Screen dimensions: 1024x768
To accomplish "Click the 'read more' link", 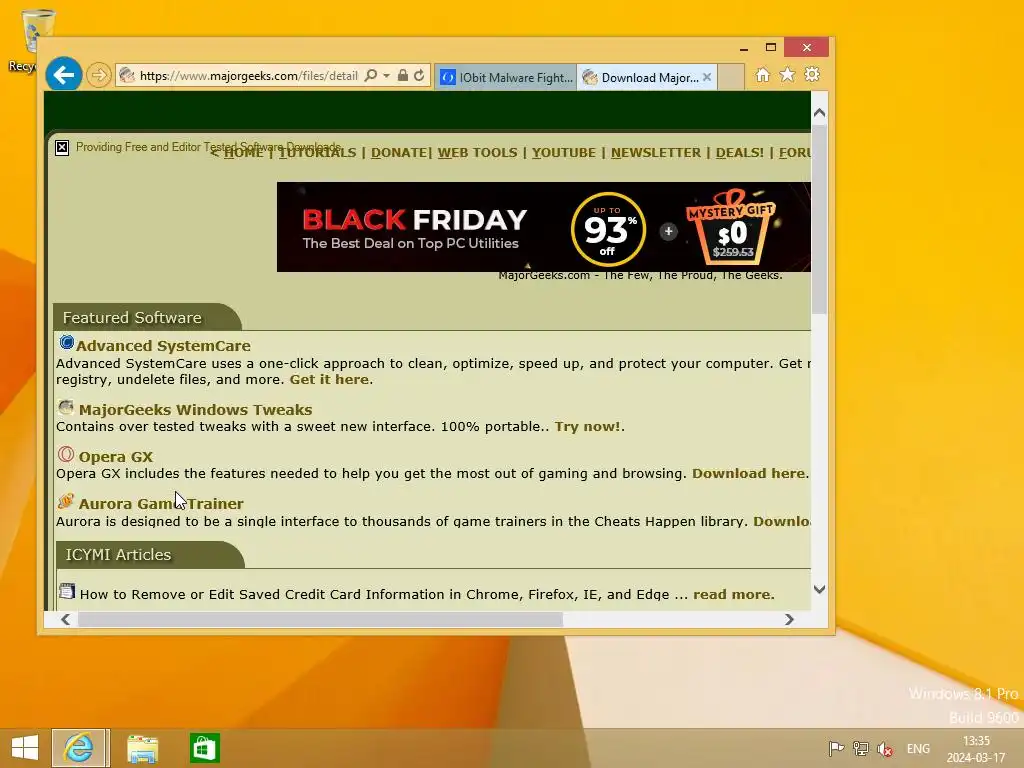I will tap(732, 594).
